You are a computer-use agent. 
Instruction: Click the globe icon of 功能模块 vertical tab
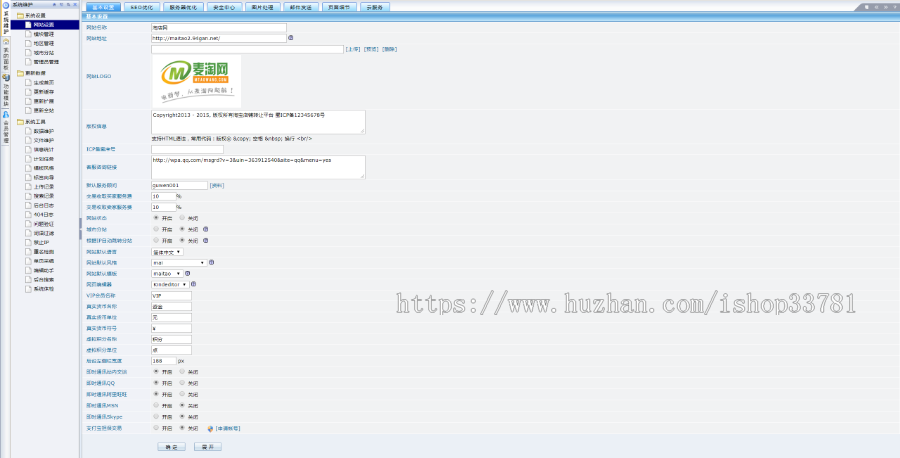(x=6, y=77)
